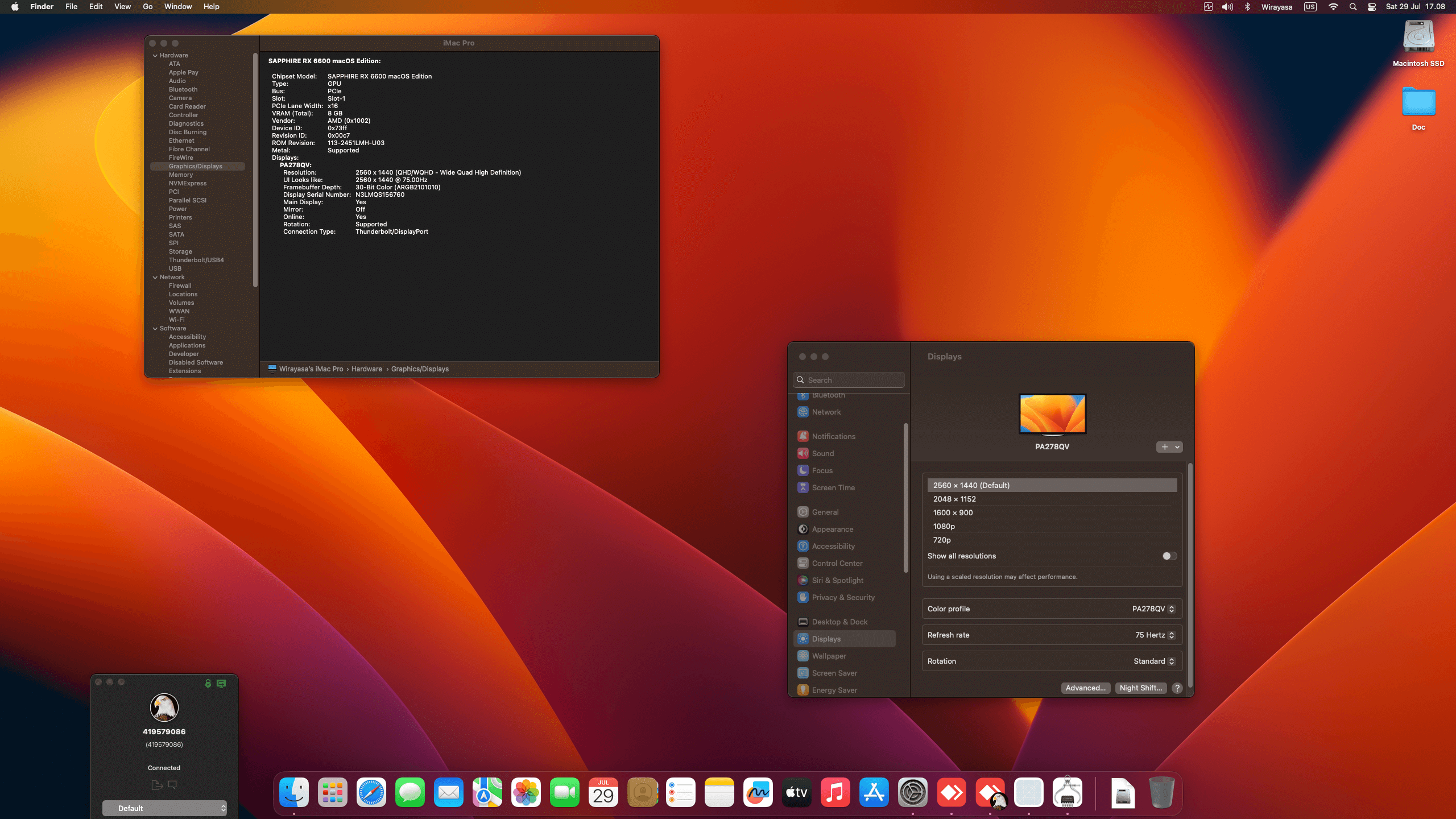Open Photos app in the Dock
Image resolution: width=1456 pixels, height=819 pixels.
(526, 792)
